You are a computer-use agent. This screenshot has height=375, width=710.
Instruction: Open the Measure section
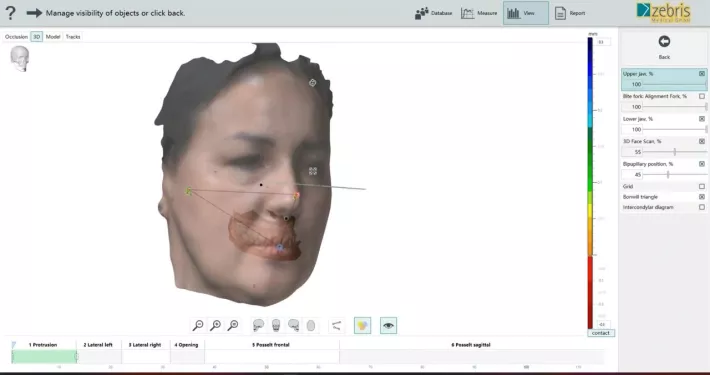[x=479, y=13]
